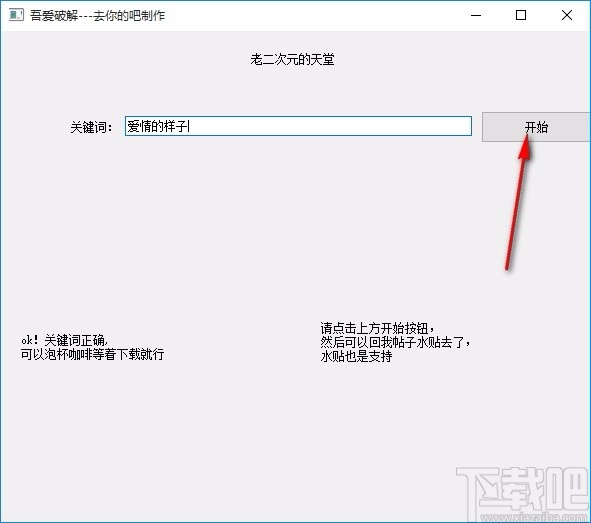This screenshot has width=591, height=523.
Task: Click the application icon in title bar
Action: click(16, 15)
